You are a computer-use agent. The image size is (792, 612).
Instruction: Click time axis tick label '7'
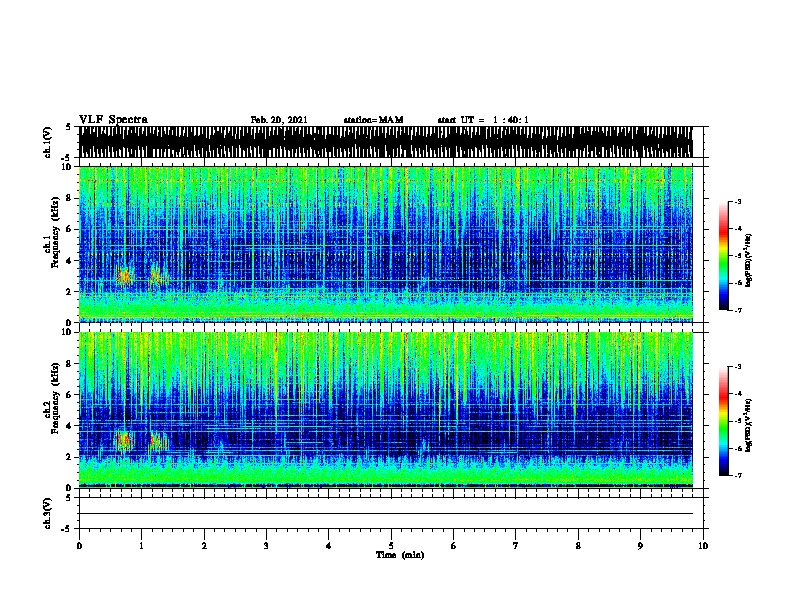click(x=516, y=545)
